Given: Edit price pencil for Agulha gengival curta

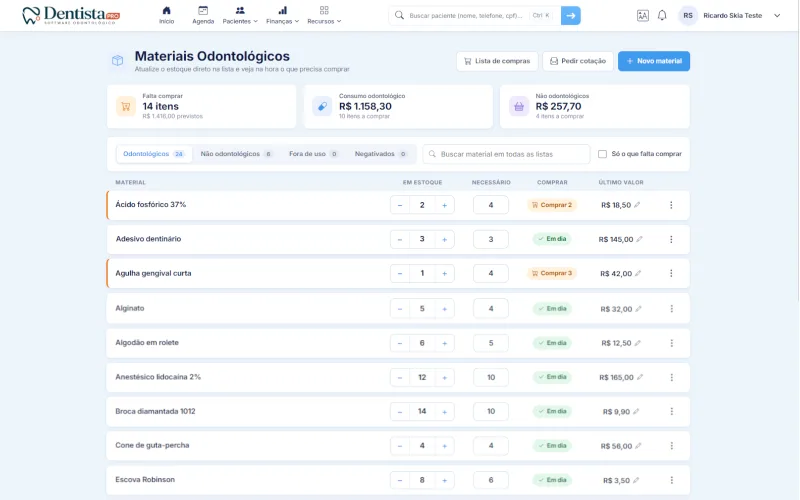Looking at the screenshot, I should point(638,273).
